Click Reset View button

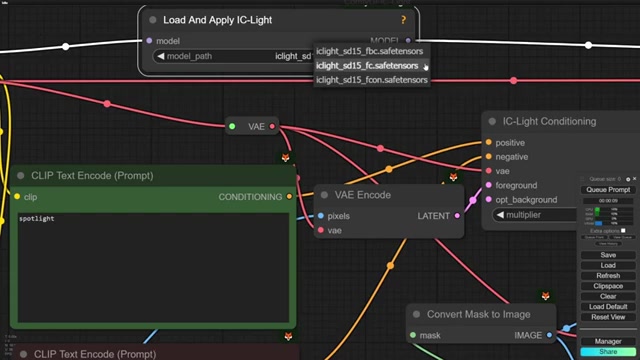click(608, 317)
